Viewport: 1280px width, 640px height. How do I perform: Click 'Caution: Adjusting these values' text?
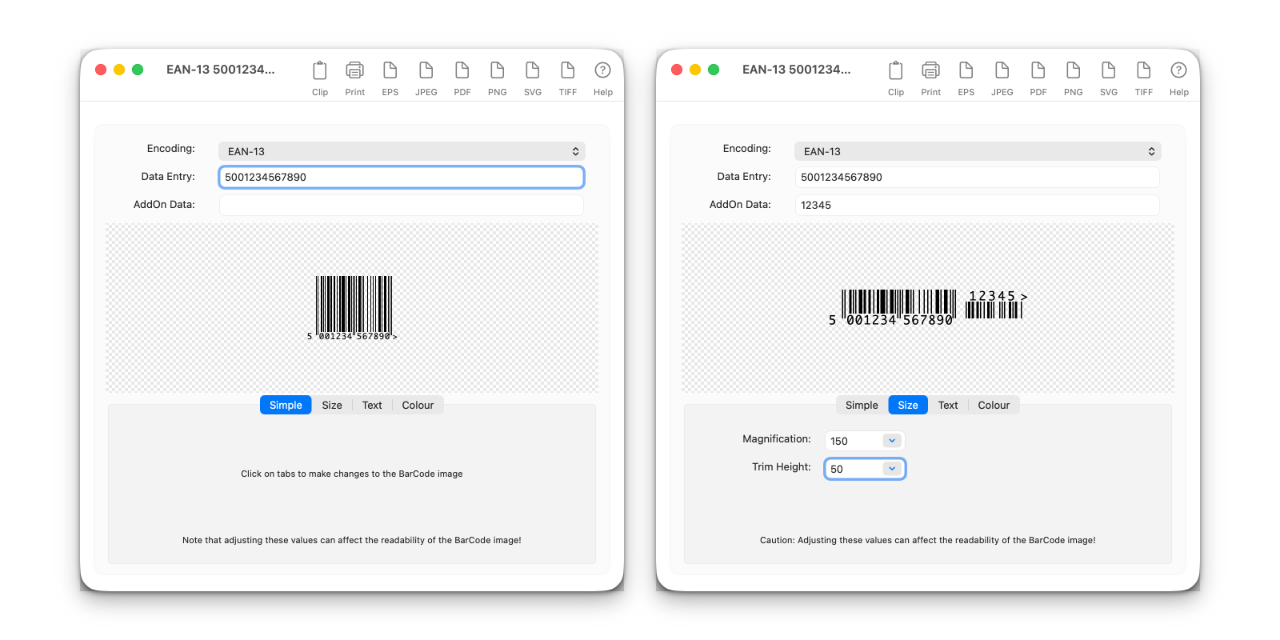(x=928, y=540)
